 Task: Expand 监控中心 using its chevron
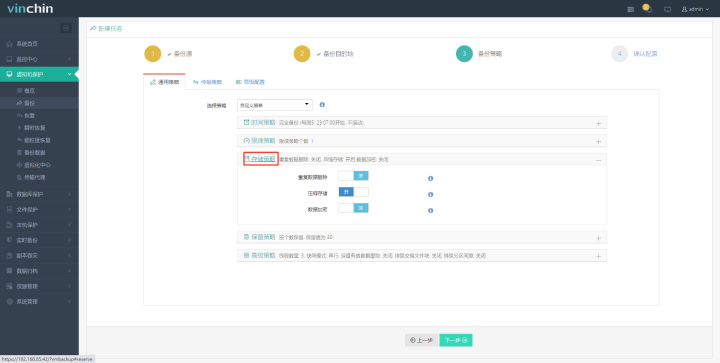pyautogui.click(x=69, y=59)
